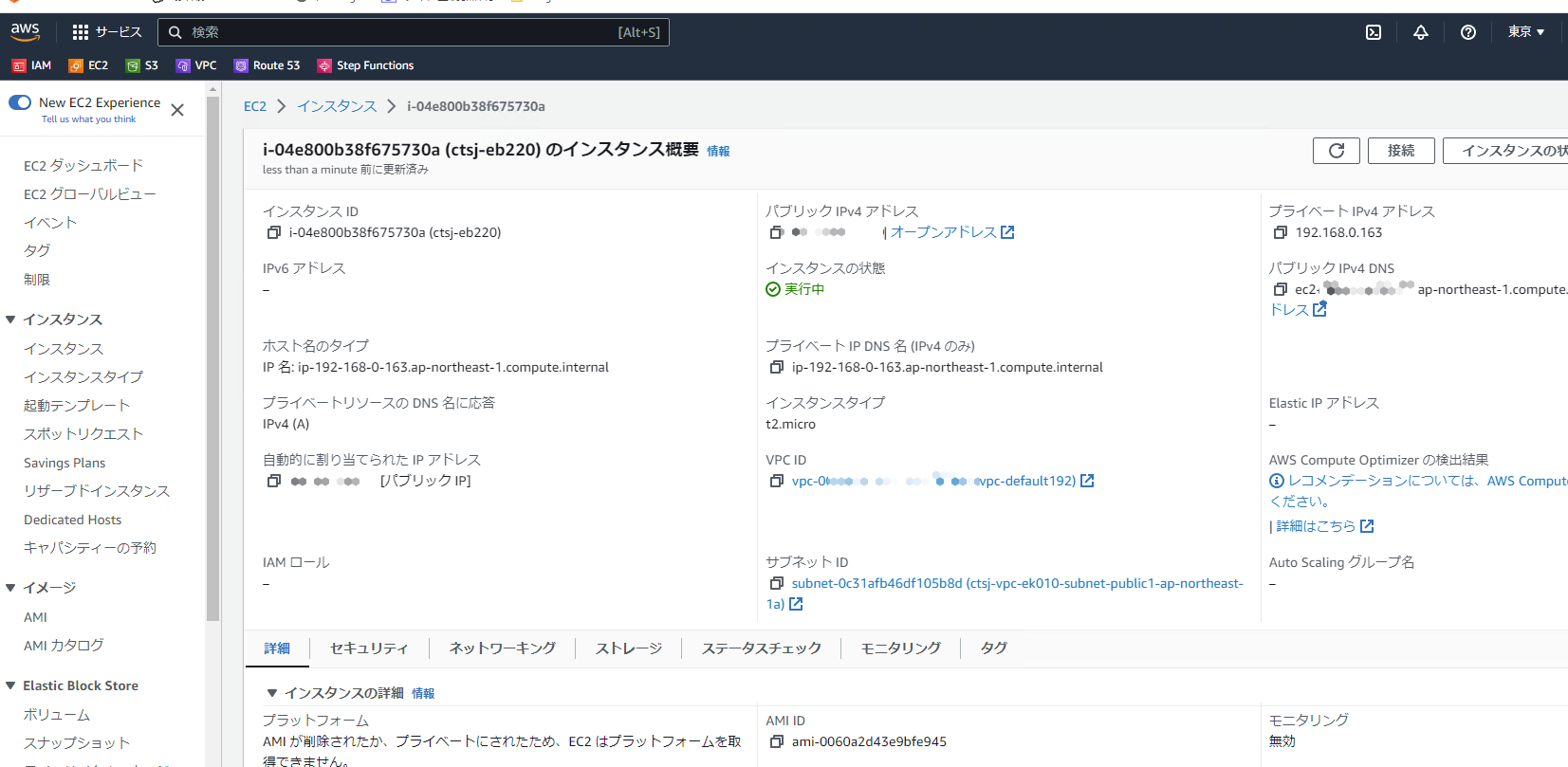The width and height of the screenshot is (1568, 767).
Task: Open EC2 グローバルビュー in sidebar
Action: [90, 194]
